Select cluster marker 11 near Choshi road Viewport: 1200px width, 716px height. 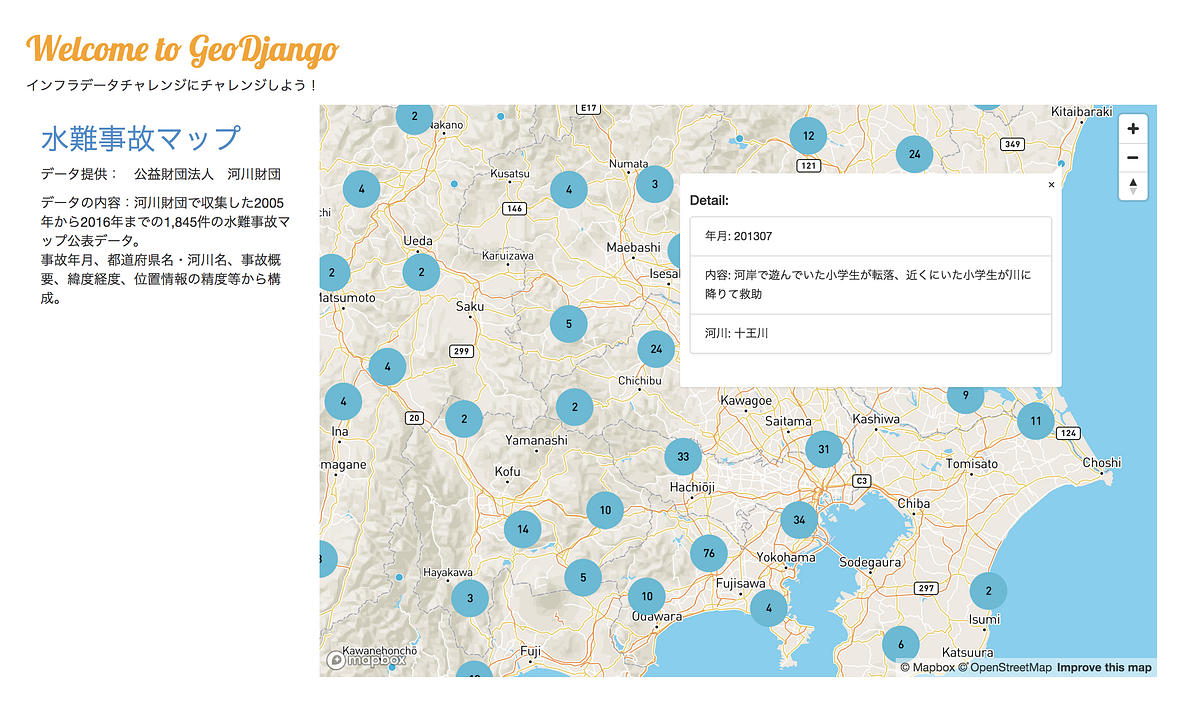coord(1036,421)
